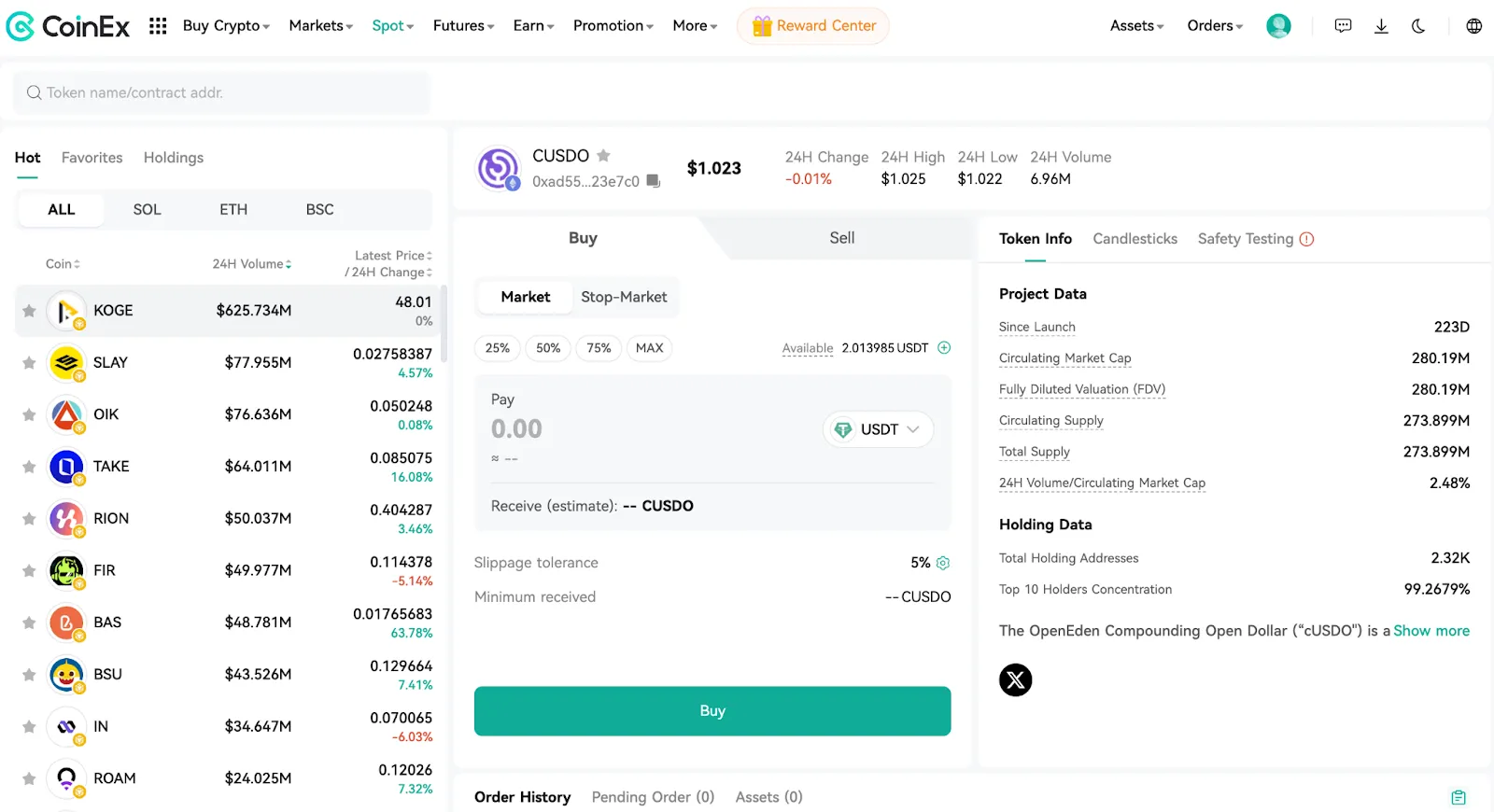The image size is (1494, 812).
Task: Select USDT pay currency dropdown
Action: [878, 429]
